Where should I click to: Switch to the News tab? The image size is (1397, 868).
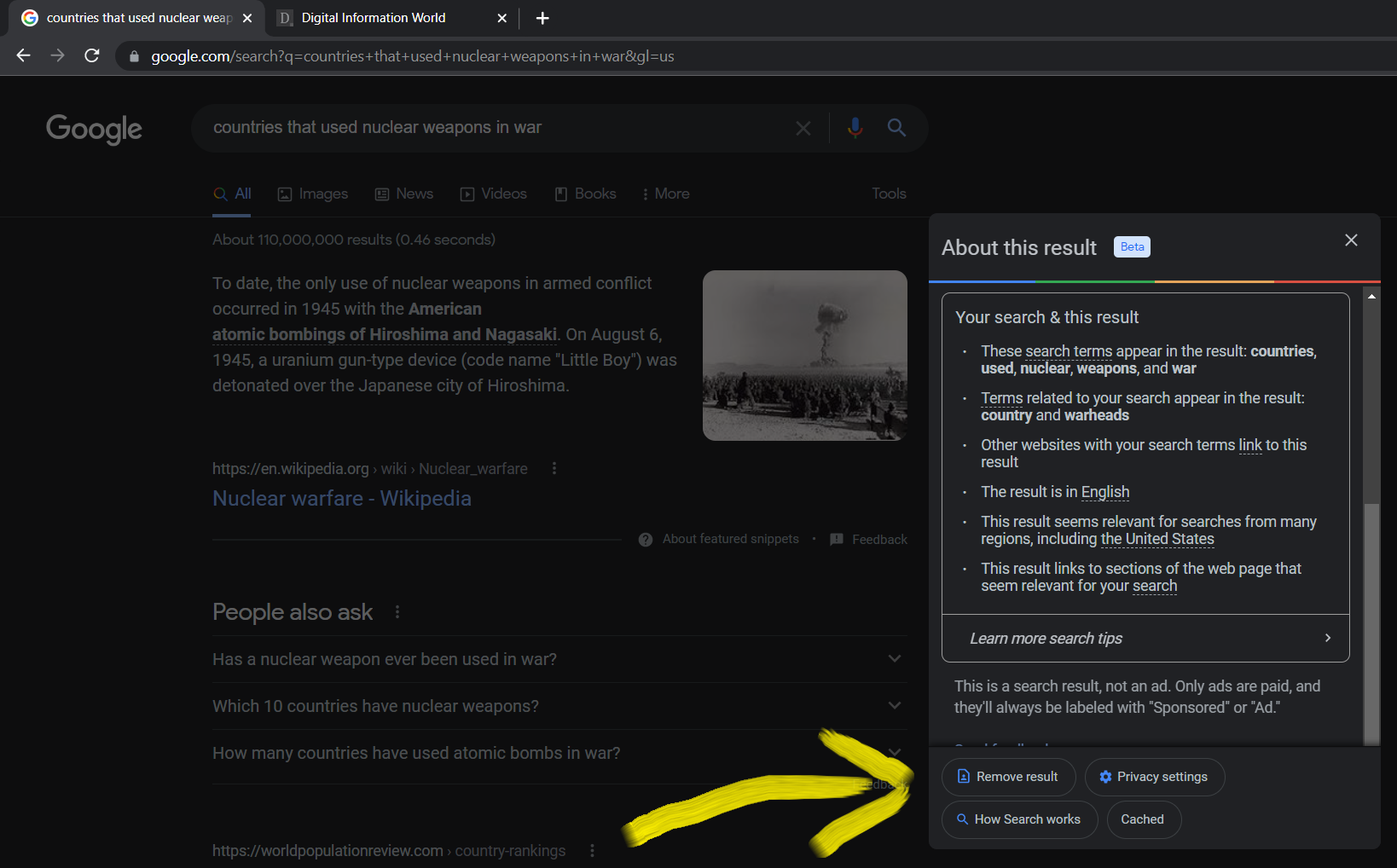click(x=404, y=194)
